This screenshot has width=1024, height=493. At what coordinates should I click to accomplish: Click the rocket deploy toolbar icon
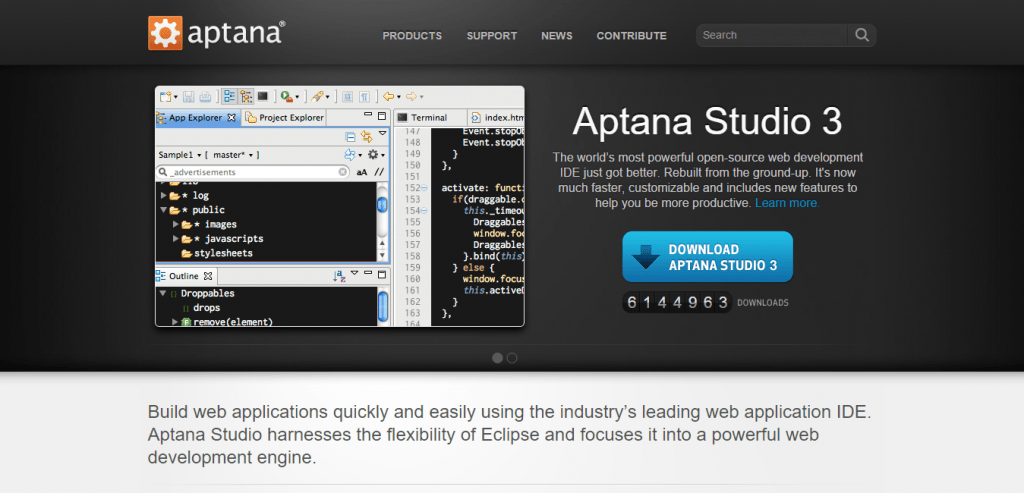click(x=317, y=97)
